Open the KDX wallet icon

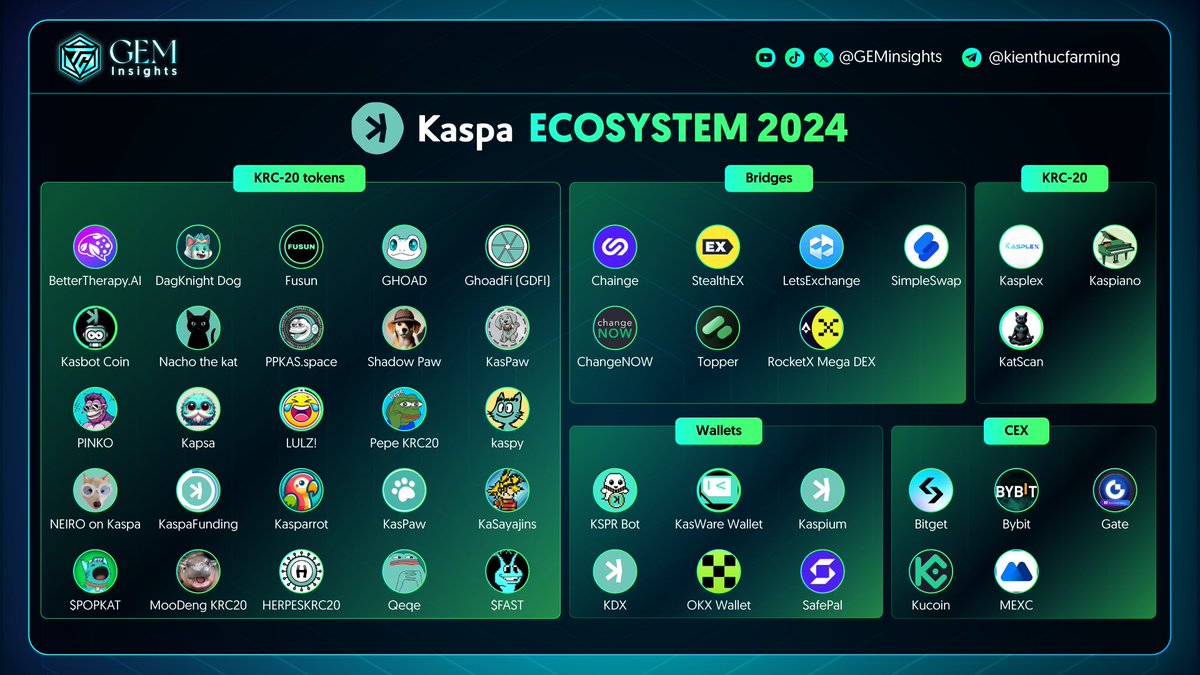[x=615, y=571]
